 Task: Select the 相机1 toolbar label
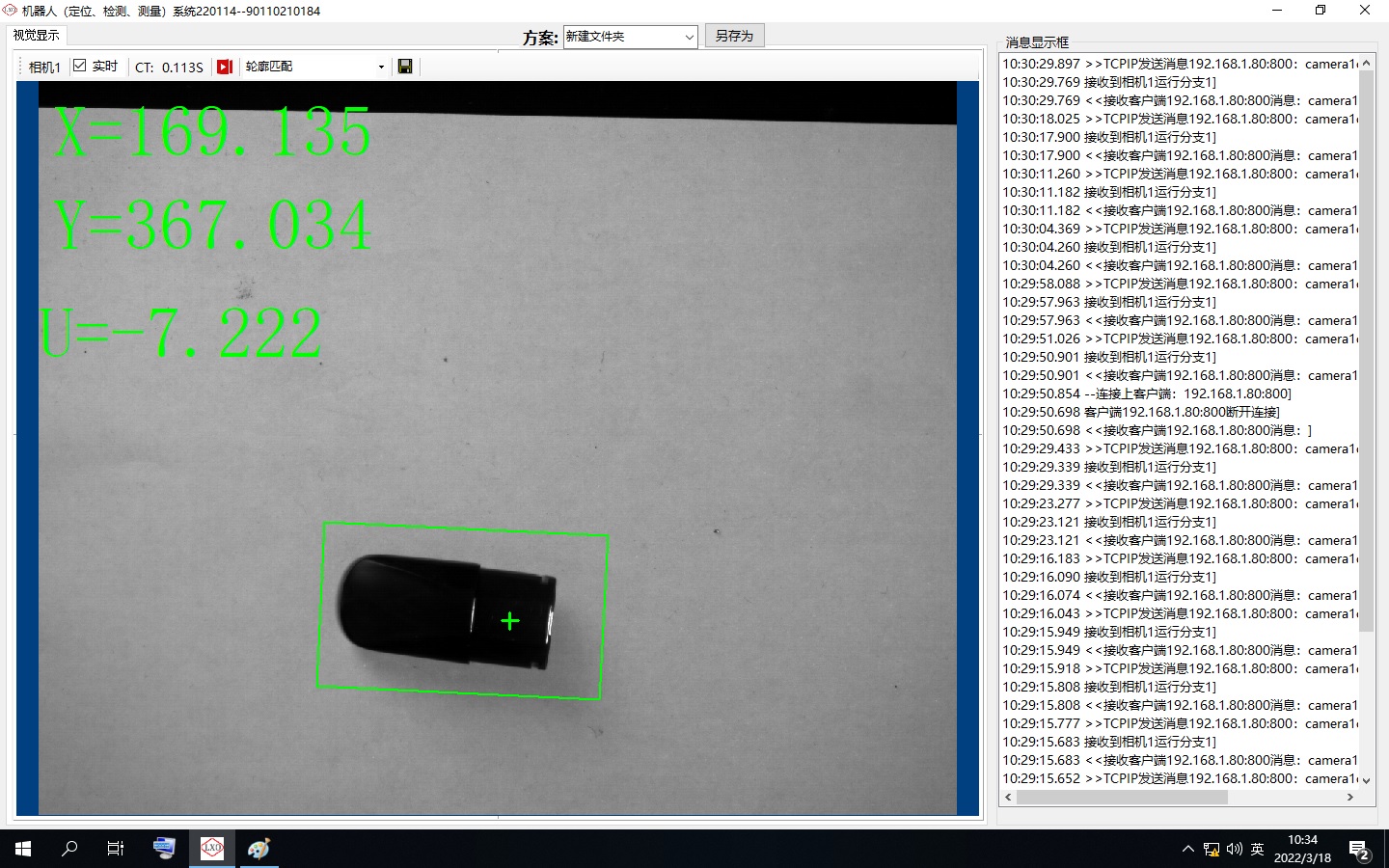44,67
